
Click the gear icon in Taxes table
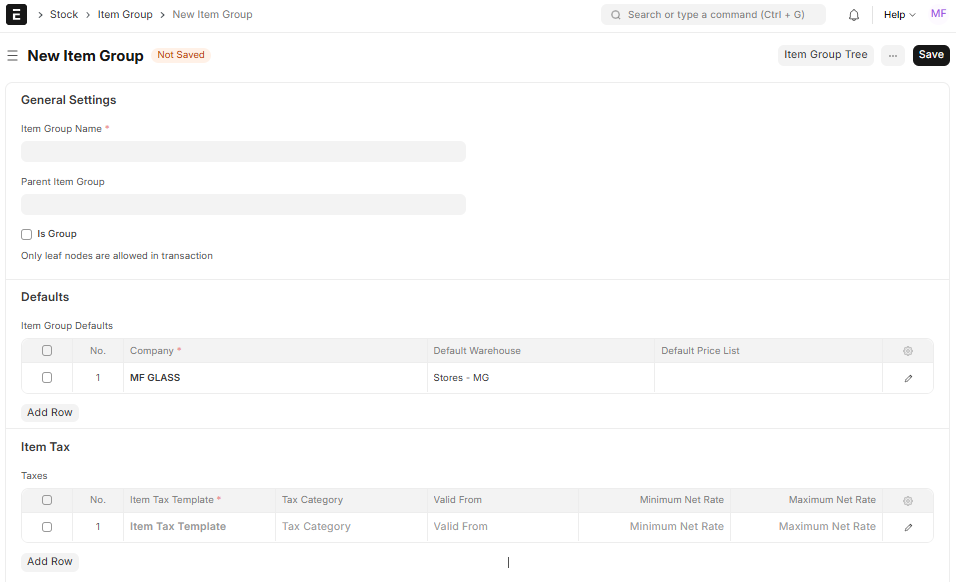pos(908,500)
